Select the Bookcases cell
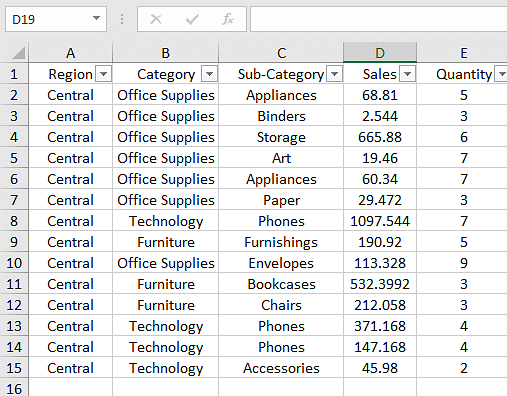 point(281,284)
